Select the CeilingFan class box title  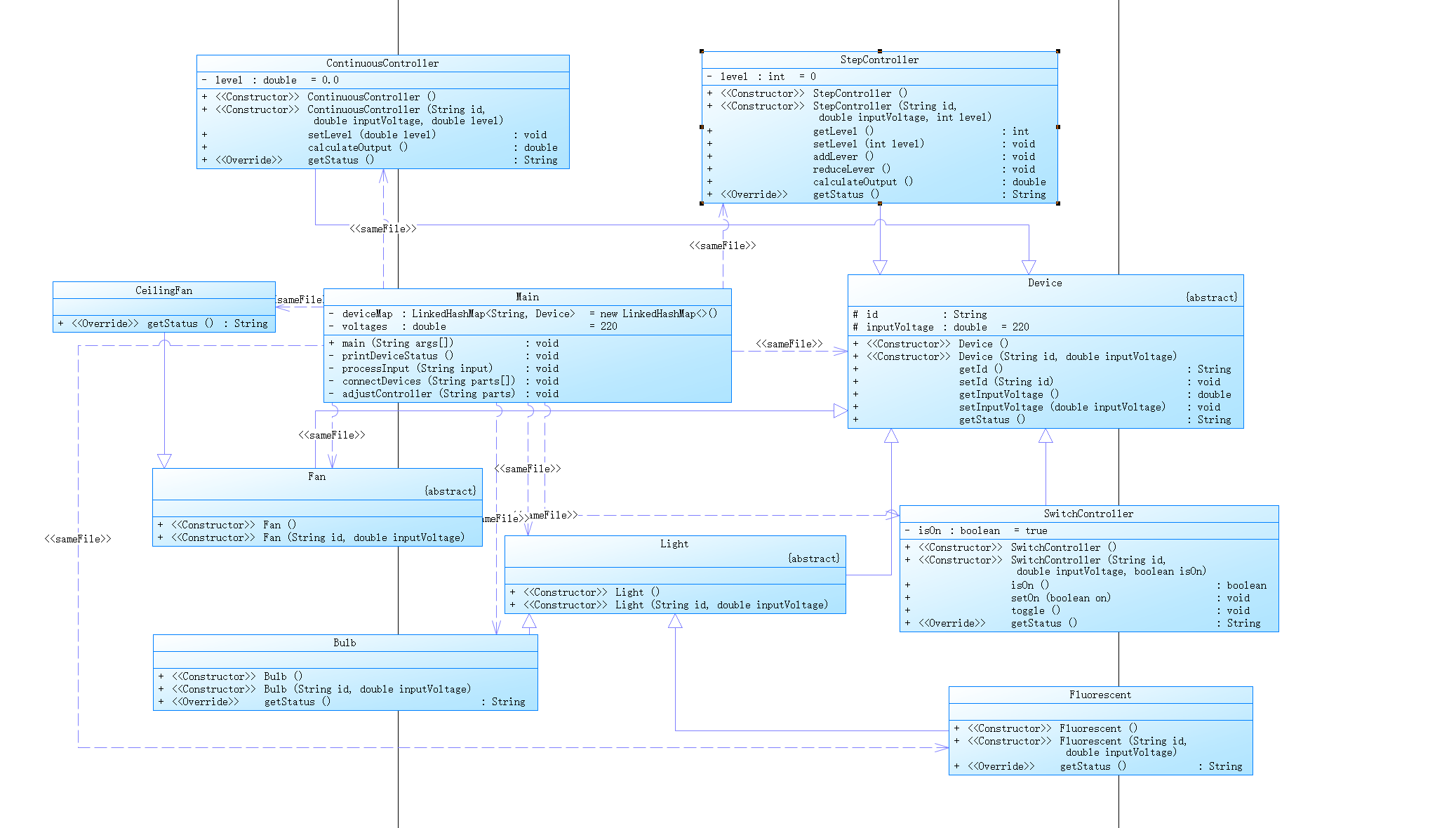coord(163,291)
